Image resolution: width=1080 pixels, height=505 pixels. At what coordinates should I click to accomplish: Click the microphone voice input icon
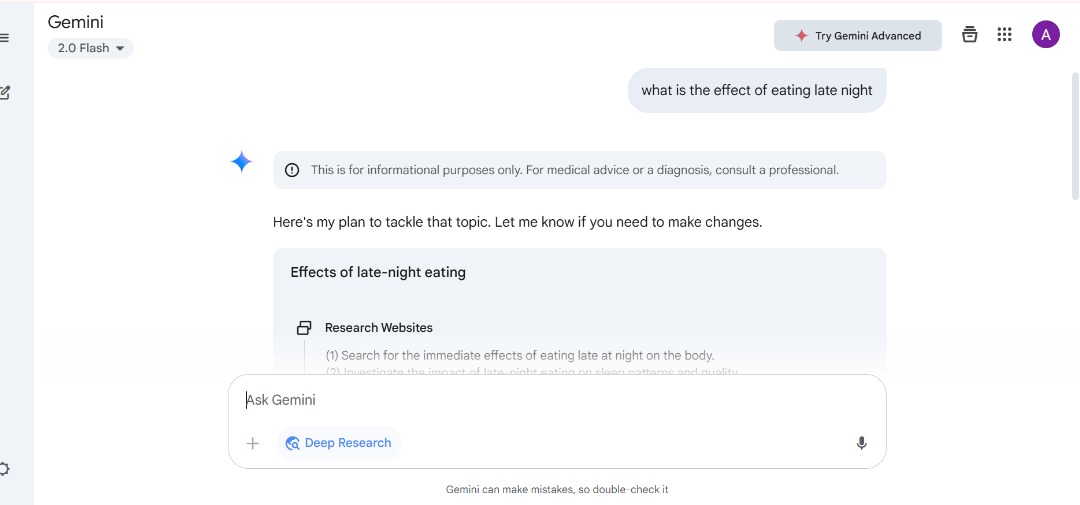click(861, 444)
